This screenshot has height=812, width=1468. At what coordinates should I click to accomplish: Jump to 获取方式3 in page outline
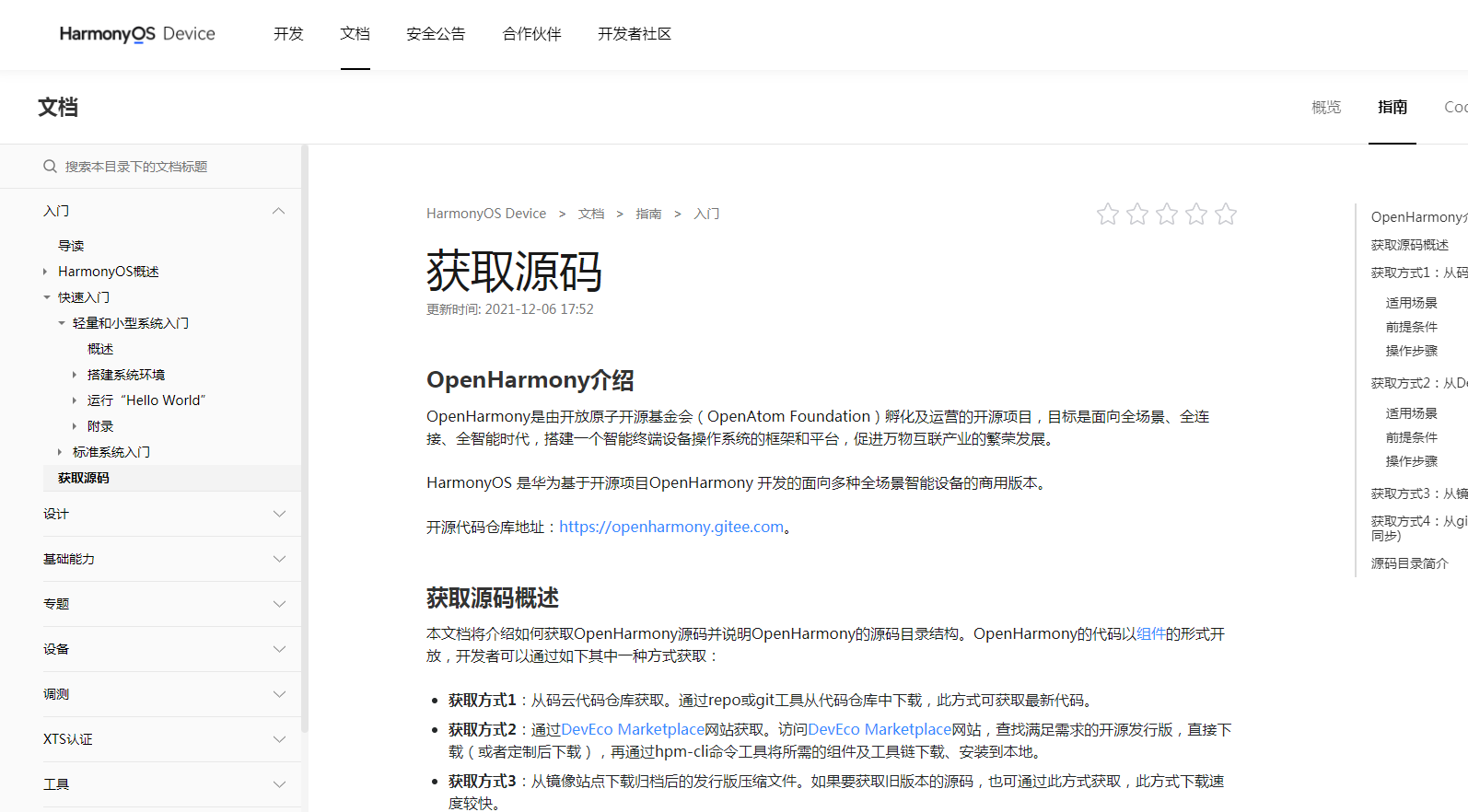tap(1419, 493)
